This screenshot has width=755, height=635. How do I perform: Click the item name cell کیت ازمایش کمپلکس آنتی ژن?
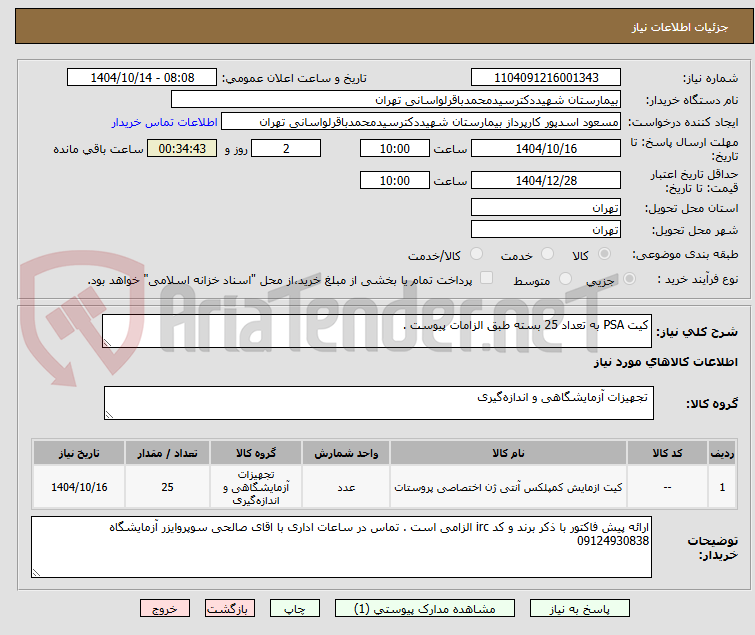click(508, 487)
